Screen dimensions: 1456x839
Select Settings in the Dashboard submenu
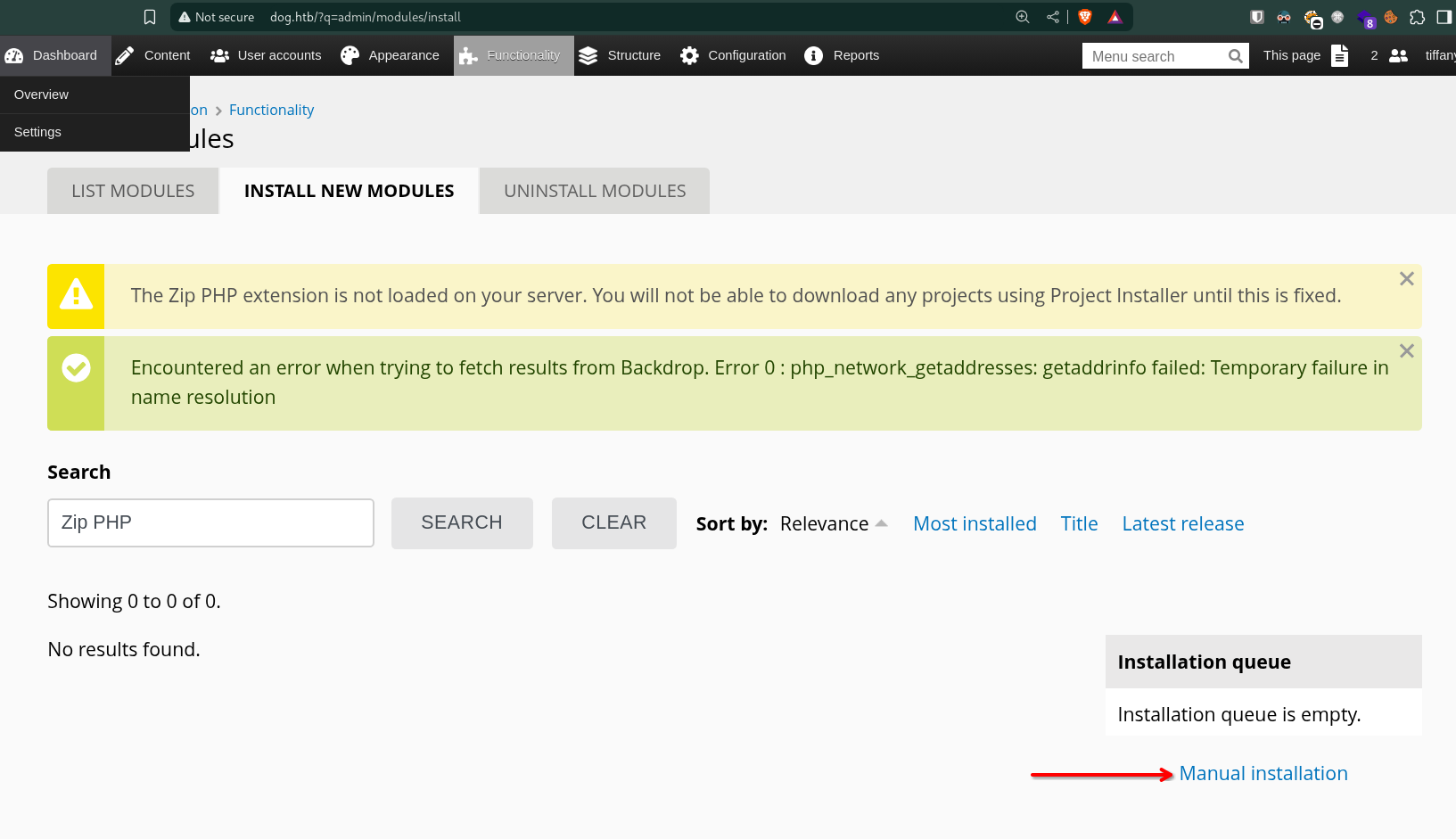pos(95,132)
